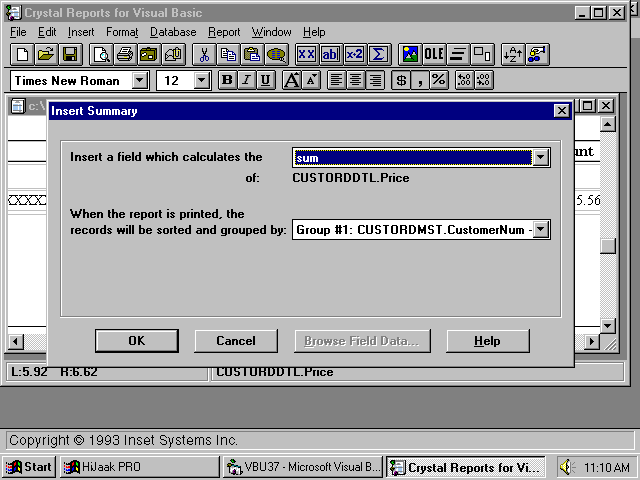Viewport: 640px width, 480px height.
Task: Open the Report menu
Action: [224, 32]
